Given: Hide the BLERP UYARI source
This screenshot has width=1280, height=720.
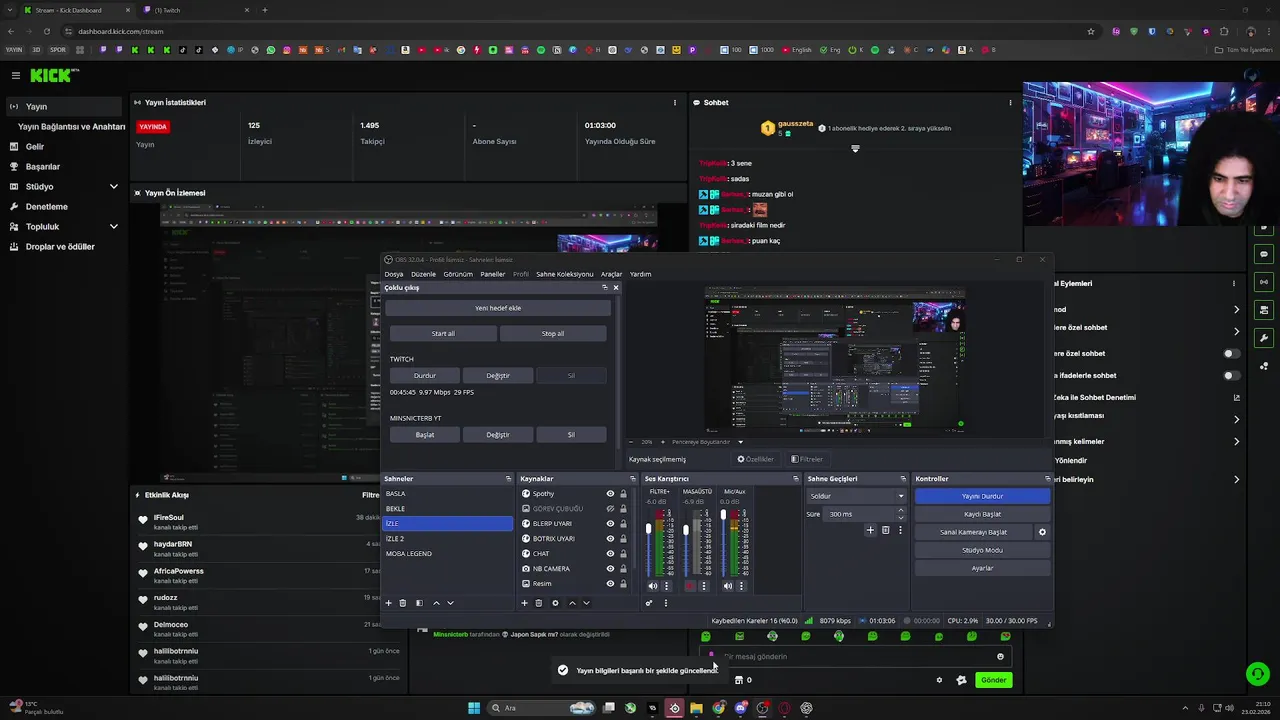Looking at the screenshot, I should pyautogui.click(x=610, y=524).
